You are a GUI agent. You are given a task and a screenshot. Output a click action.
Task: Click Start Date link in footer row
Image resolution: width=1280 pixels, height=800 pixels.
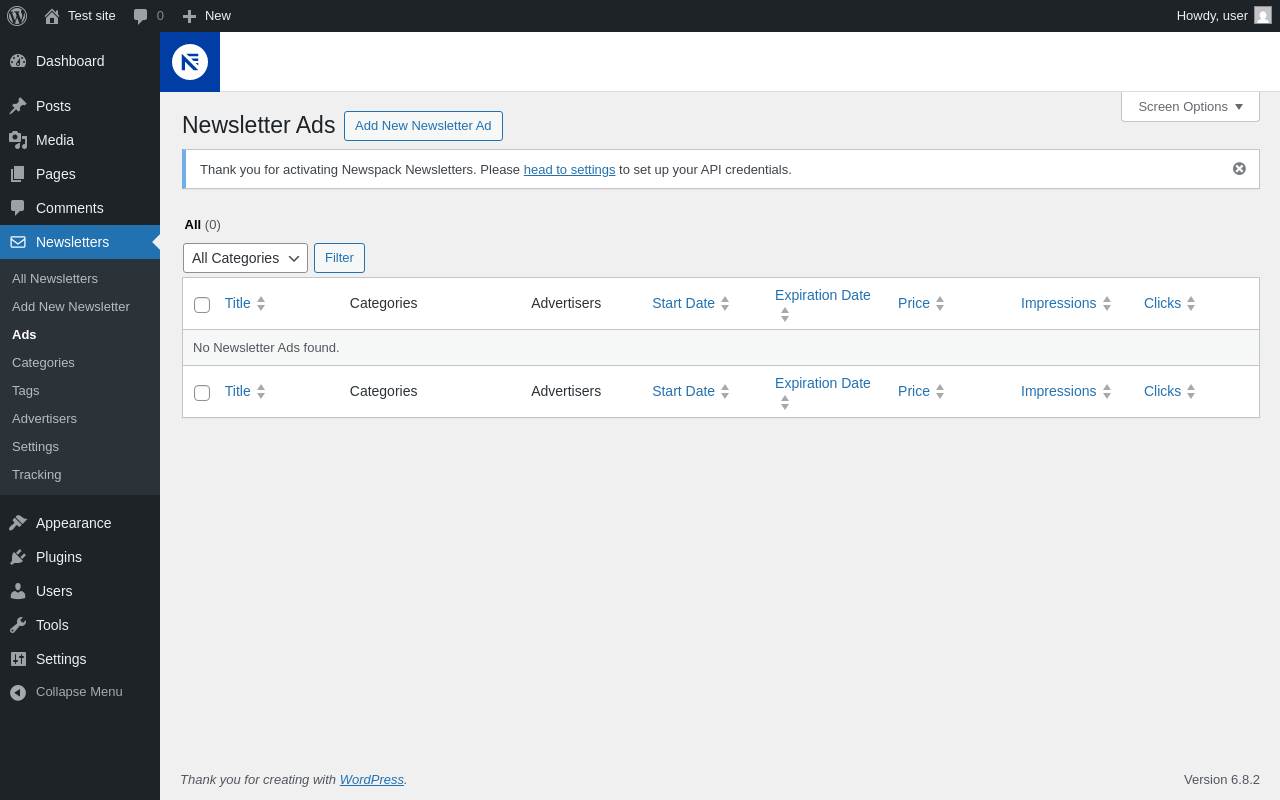(x=683, y=391)
